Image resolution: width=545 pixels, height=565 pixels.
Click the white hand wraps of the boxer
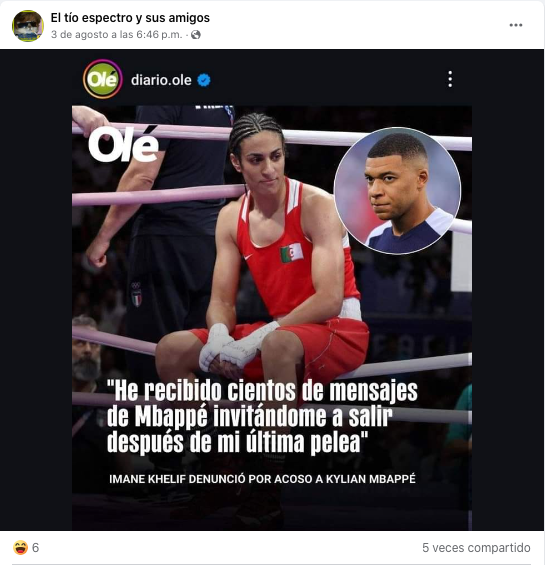[236, 345]
